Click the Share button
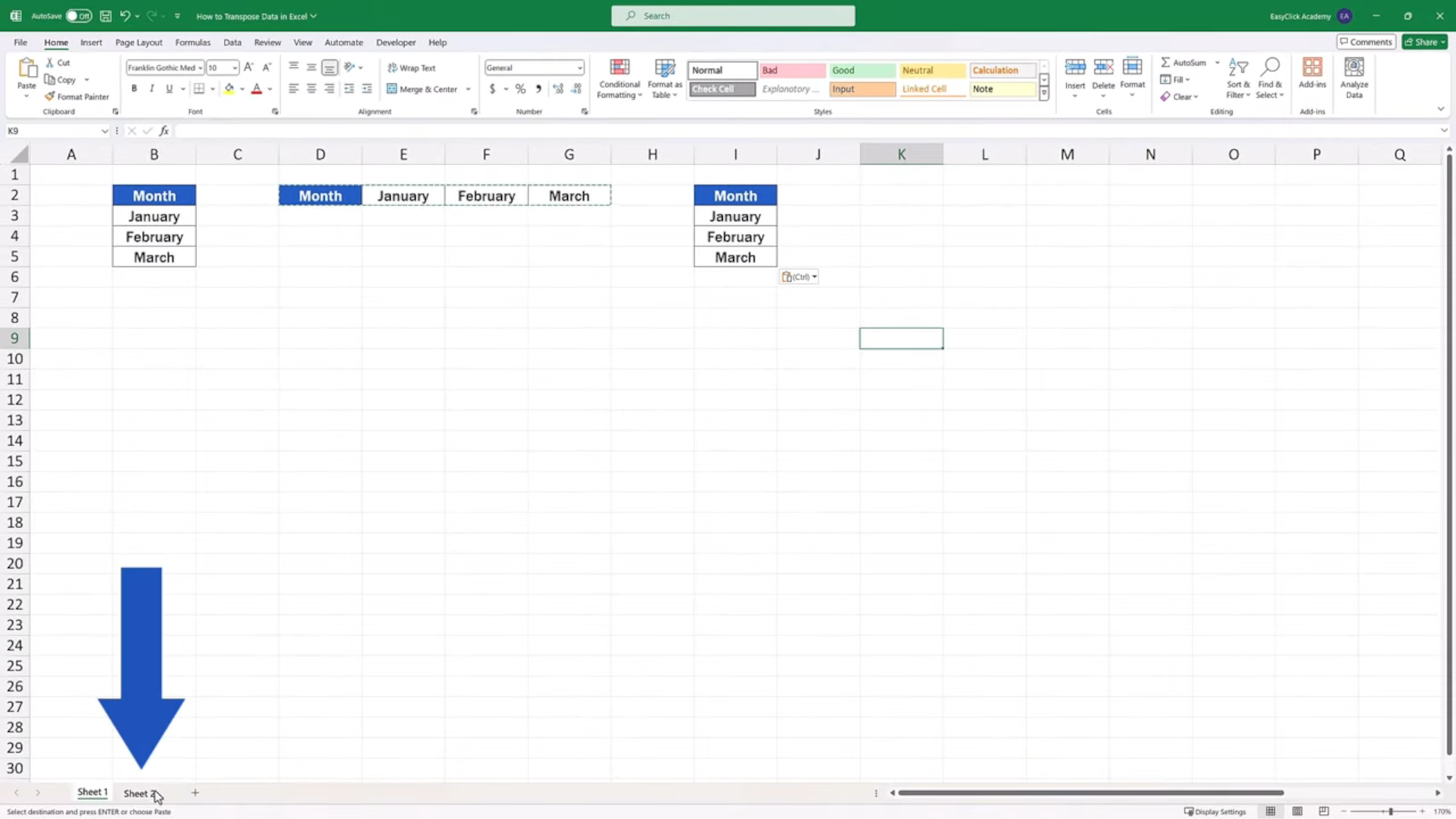Screen dimensions: 1456x819 click(x=1424, y=42)
